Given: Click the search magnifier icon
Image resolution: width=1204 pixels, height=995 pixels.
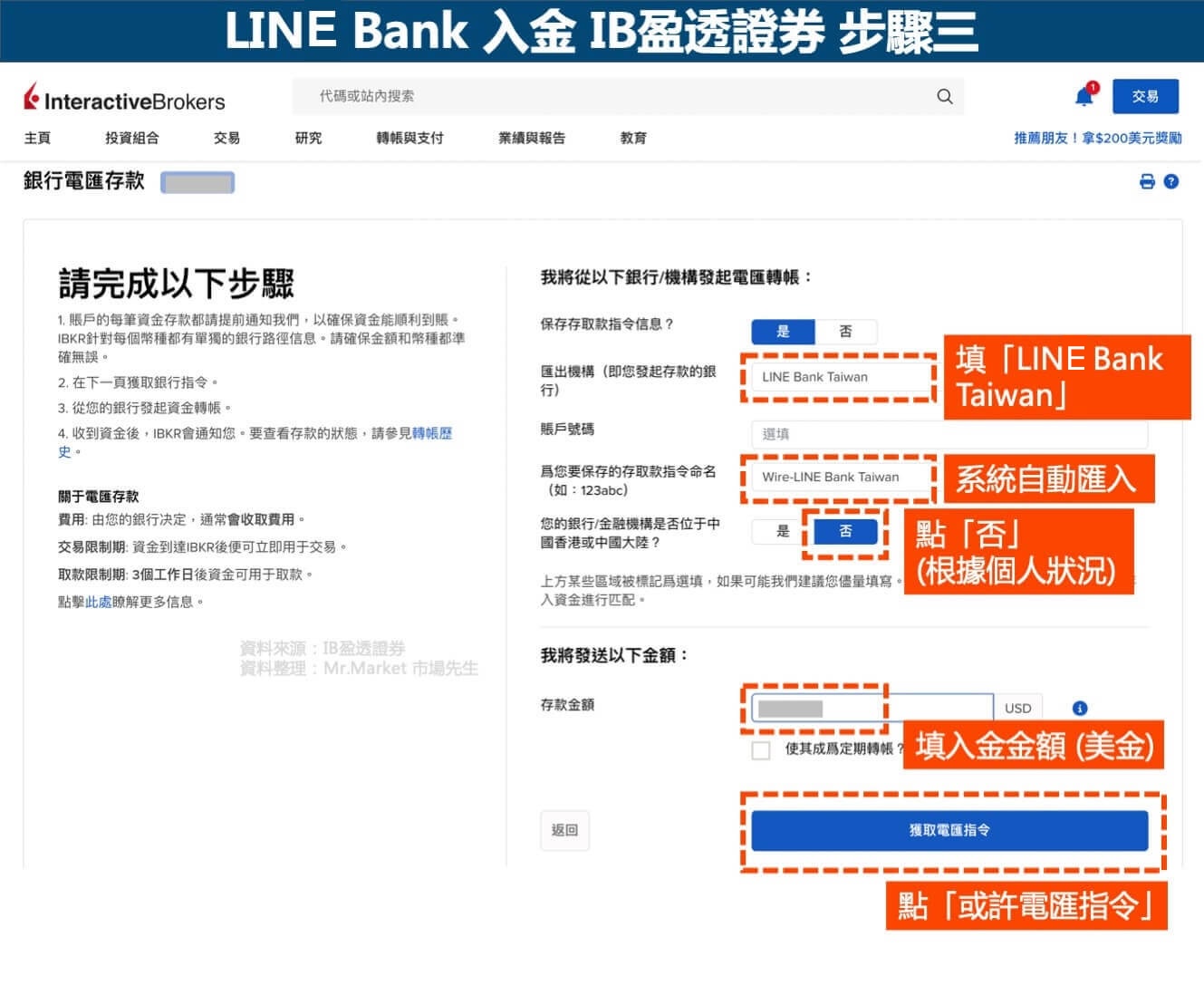Looking at the screenshot, I should point(945,96).
